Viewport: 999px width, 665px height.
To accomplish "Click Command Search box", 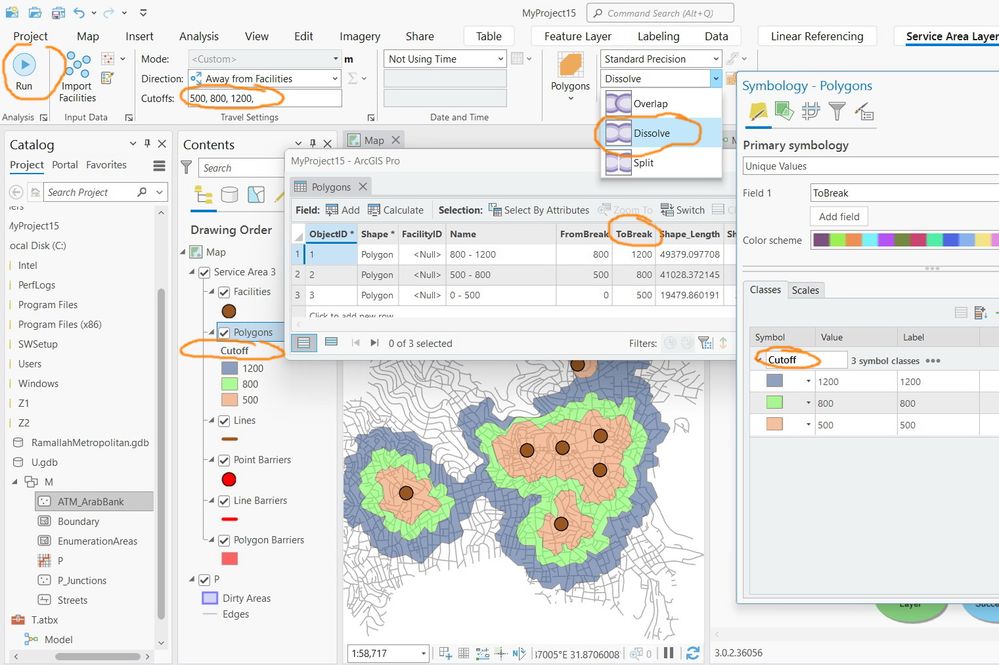I will coord(660,13).
